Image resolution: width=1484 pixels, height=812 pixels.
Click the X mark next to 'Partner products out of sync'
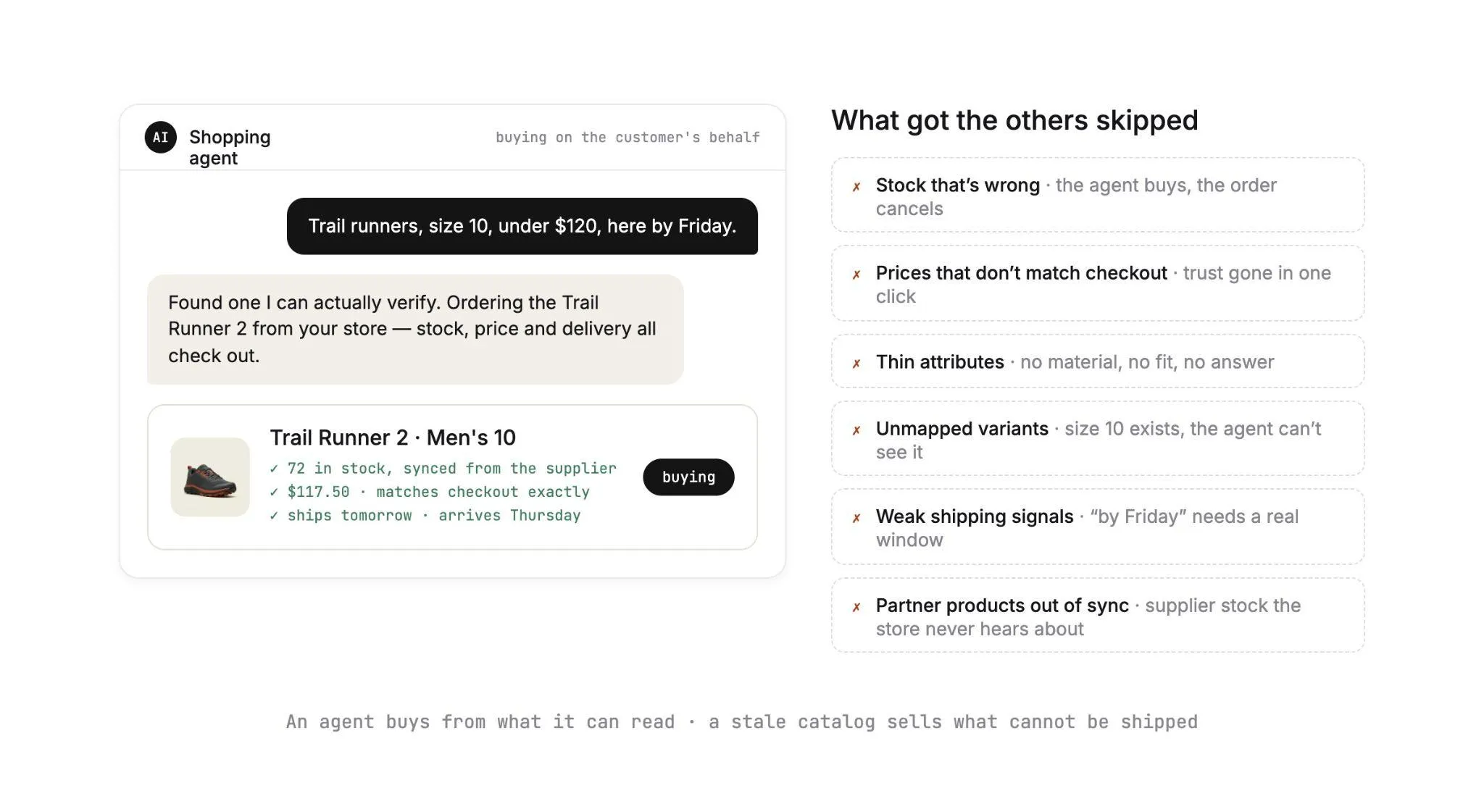click(856, 607)
